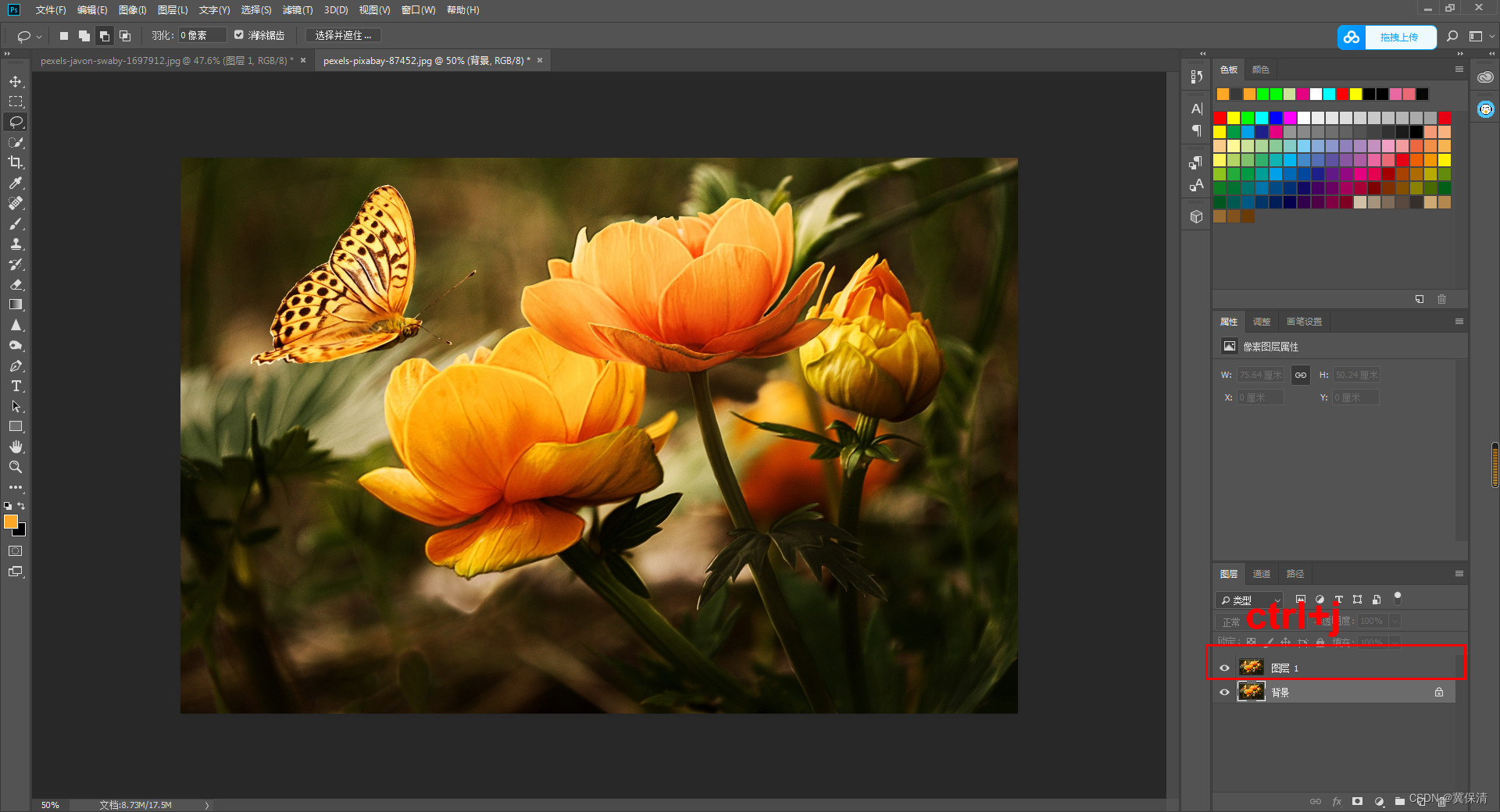The height and width of the screenshot is (812, 1500).
Task: Open the adjustment layer menu icon
Action: [x=1379, y=801]
